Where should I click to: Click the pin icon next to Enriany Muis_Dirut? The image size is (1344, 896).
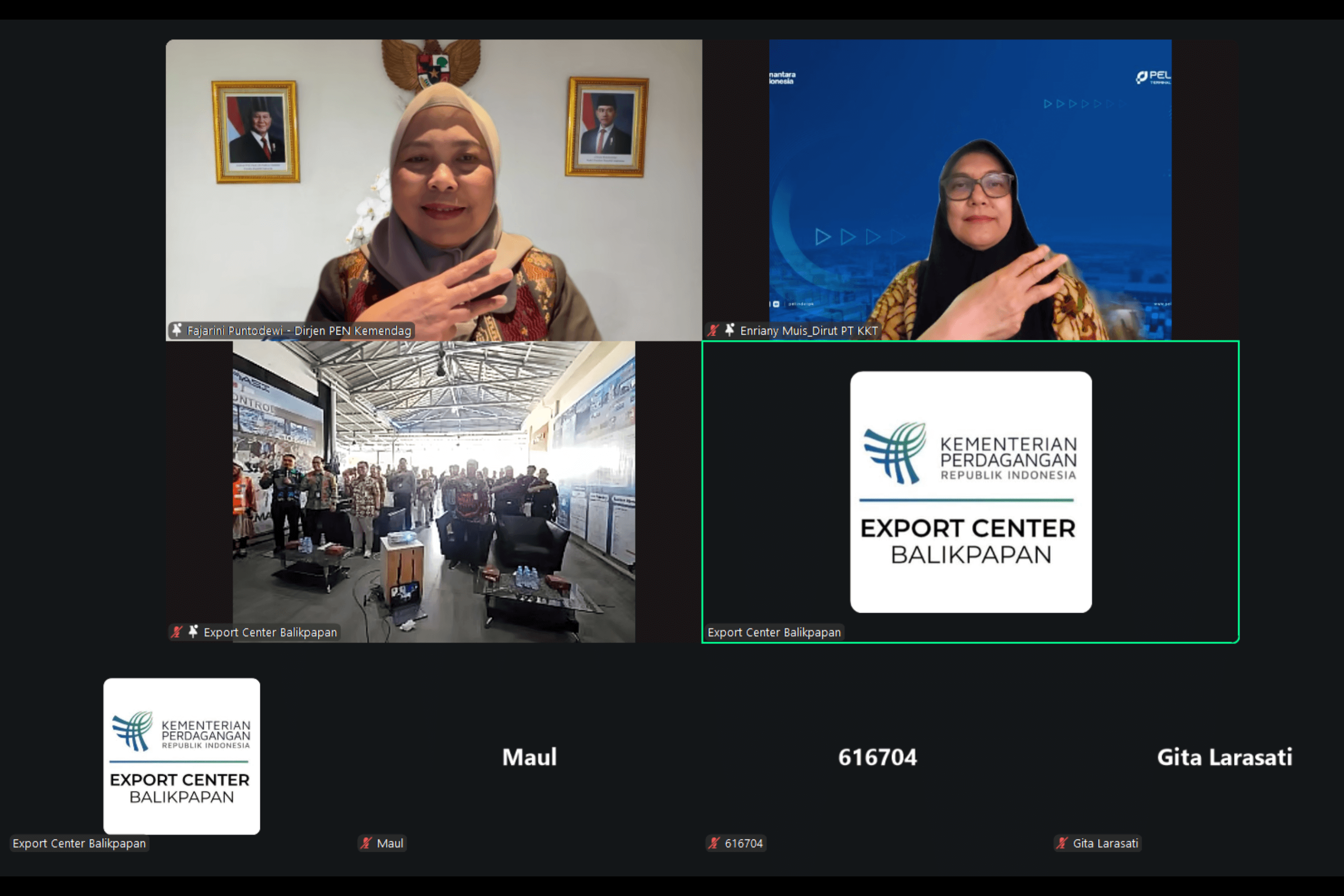click(730, 330)
